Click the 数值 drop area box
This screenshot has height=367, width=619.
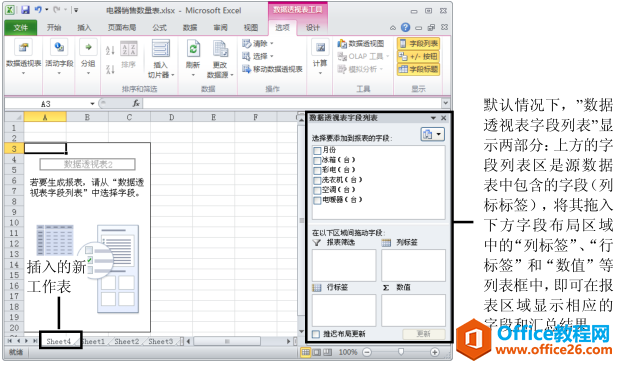tap(413, 310)
